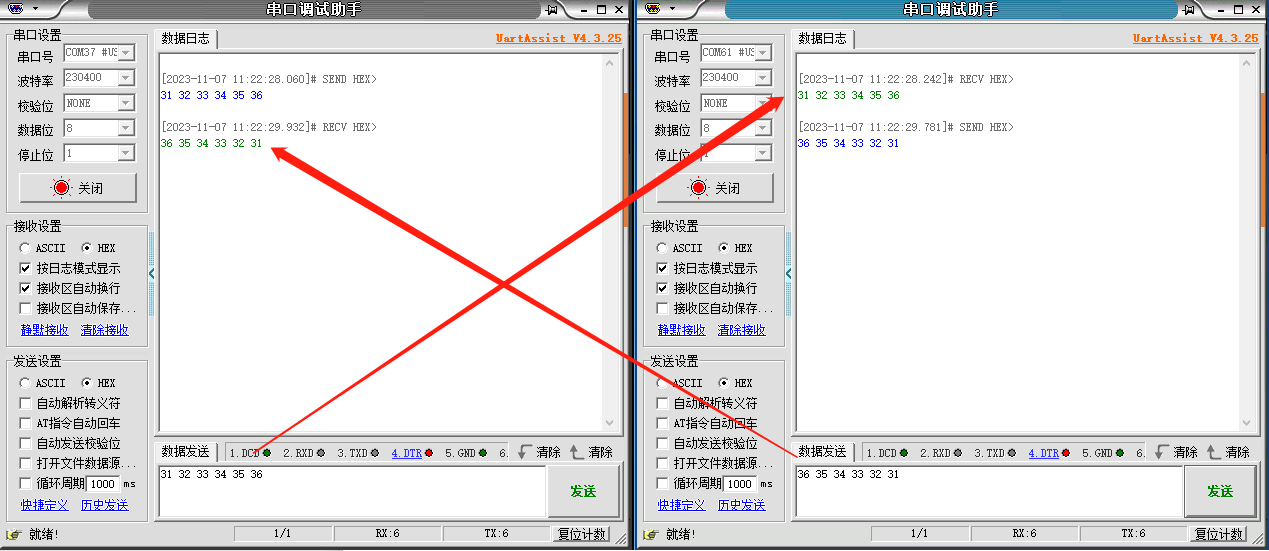1269x551 pixels.
Task: Open the UartAssist V4.3.25 link in left window
Action: tap(558, 38)
